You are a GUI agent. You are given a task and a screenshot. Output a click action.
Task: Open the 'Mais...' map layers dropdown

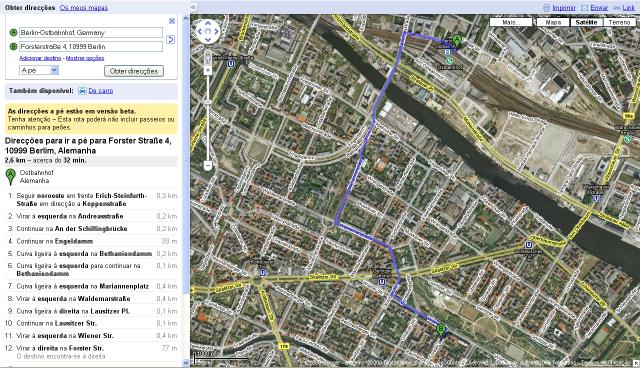pyautogui.click(x=510, y=22)
